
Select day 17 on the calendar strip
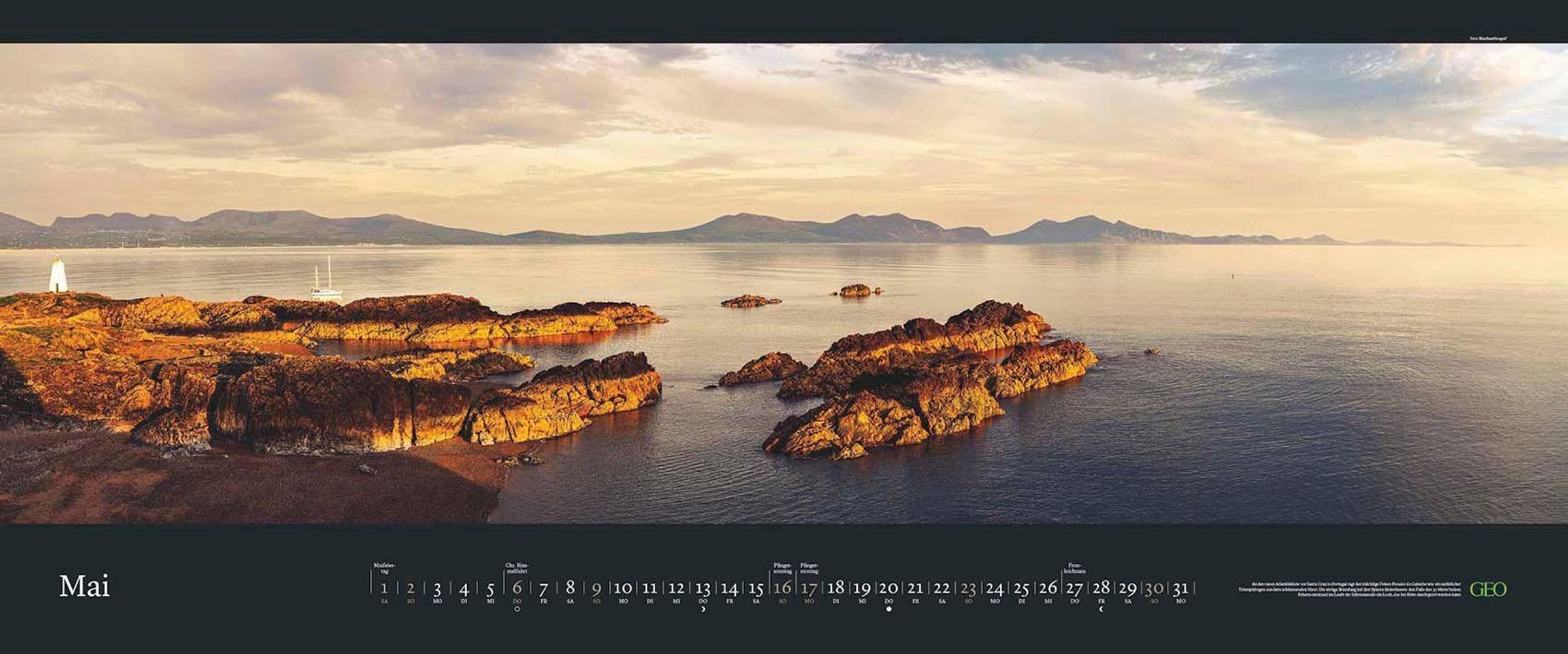pos(809,588)
